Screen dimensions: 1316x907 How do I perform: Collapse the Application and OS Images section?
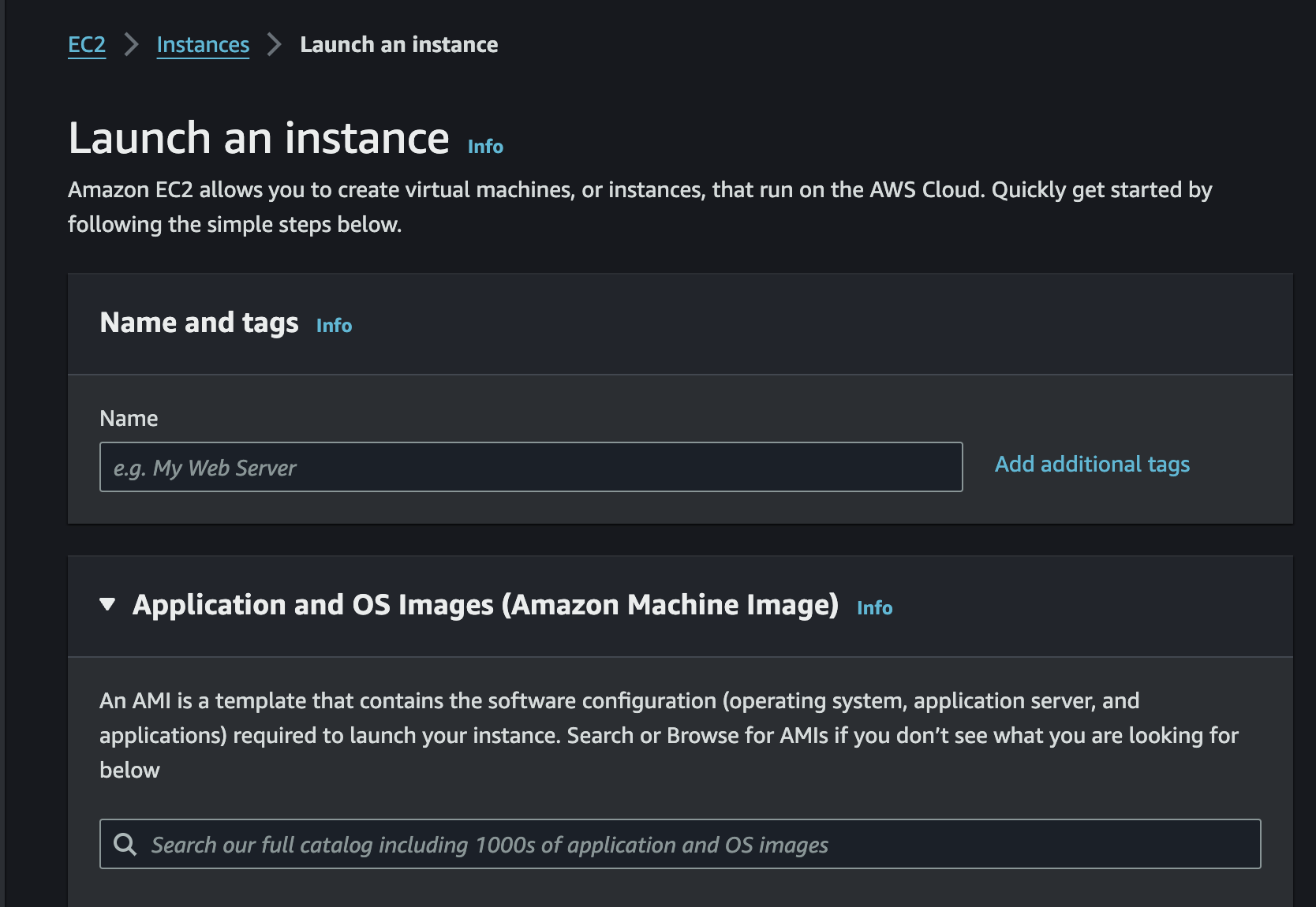click(x=107, y=605)
